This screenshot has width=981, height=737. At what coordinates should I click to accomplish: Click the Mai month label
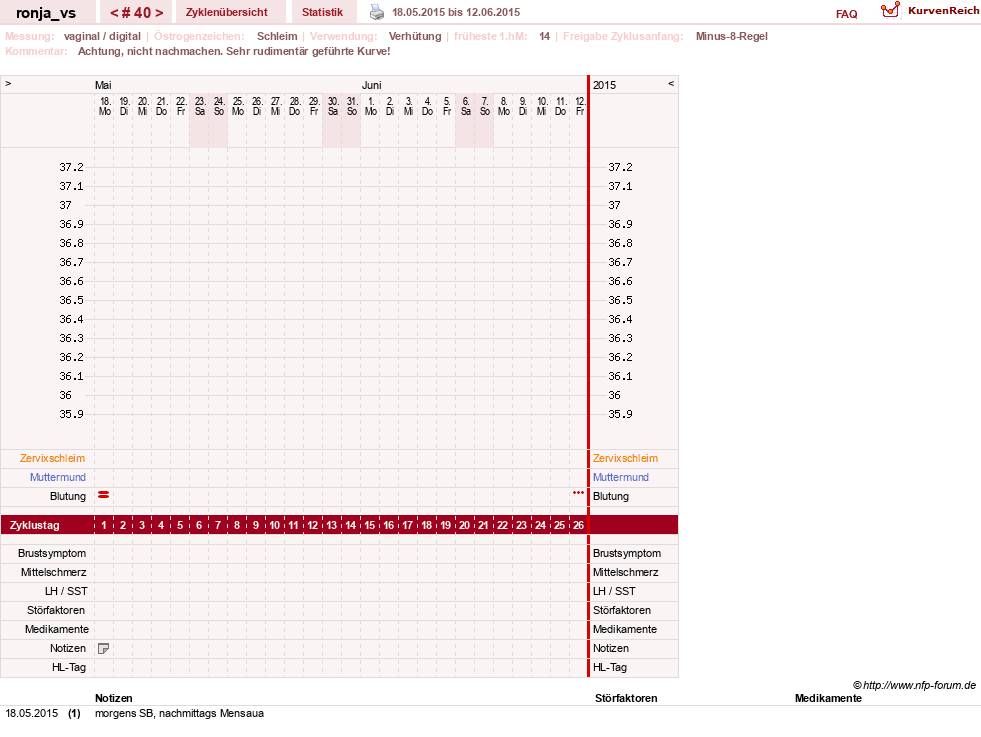click(103, 85)
